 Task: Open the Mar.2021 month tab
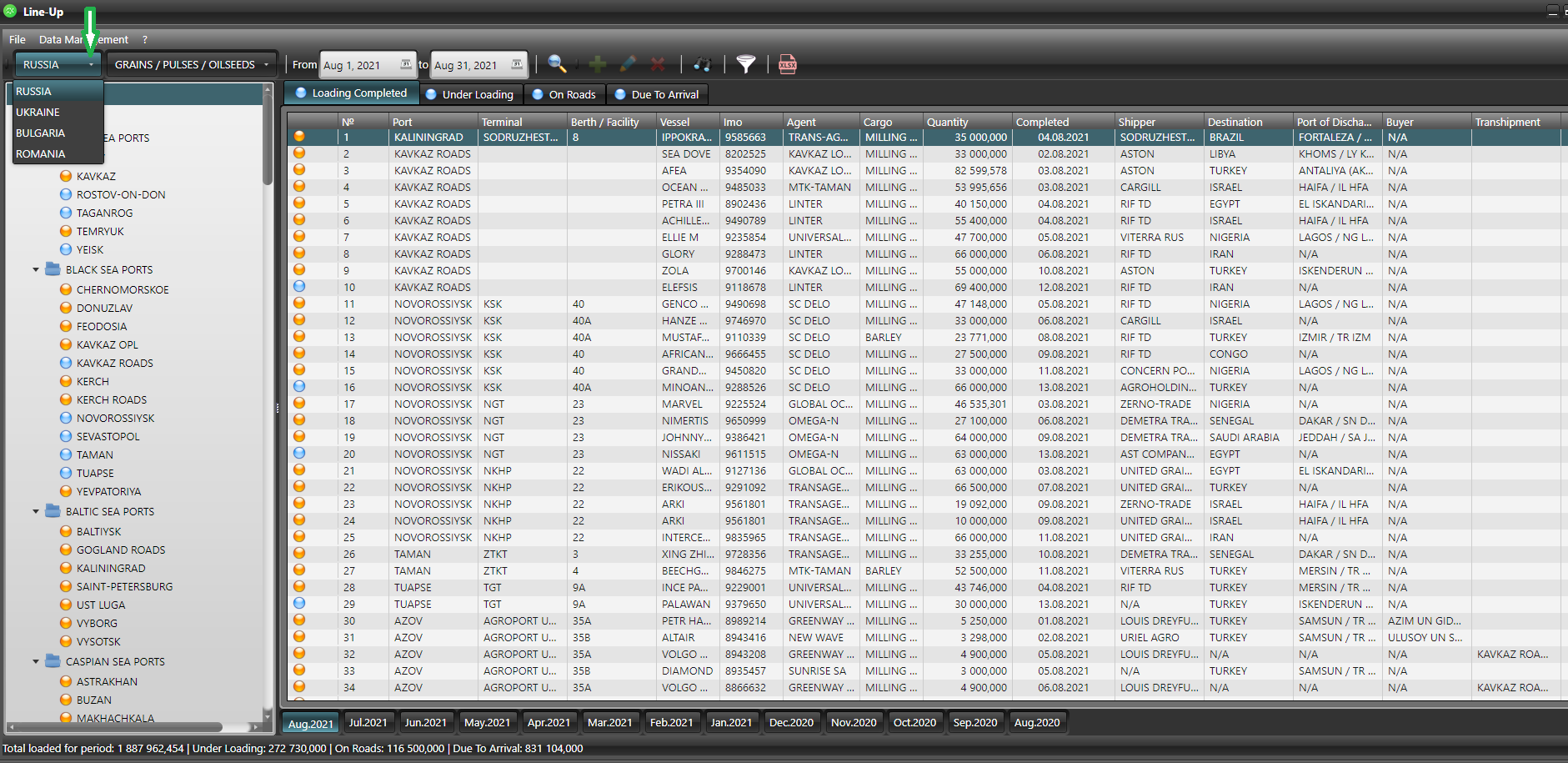[x=609, y=722]
